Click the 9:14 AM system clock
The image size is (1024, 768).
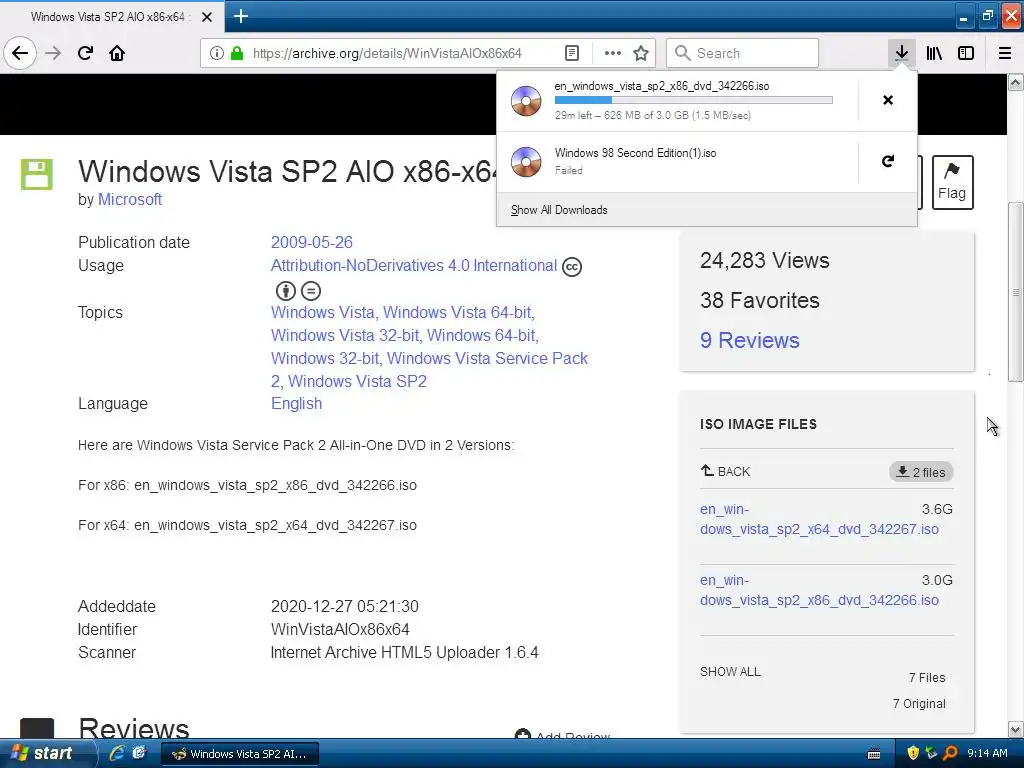[x=987, y=753]
